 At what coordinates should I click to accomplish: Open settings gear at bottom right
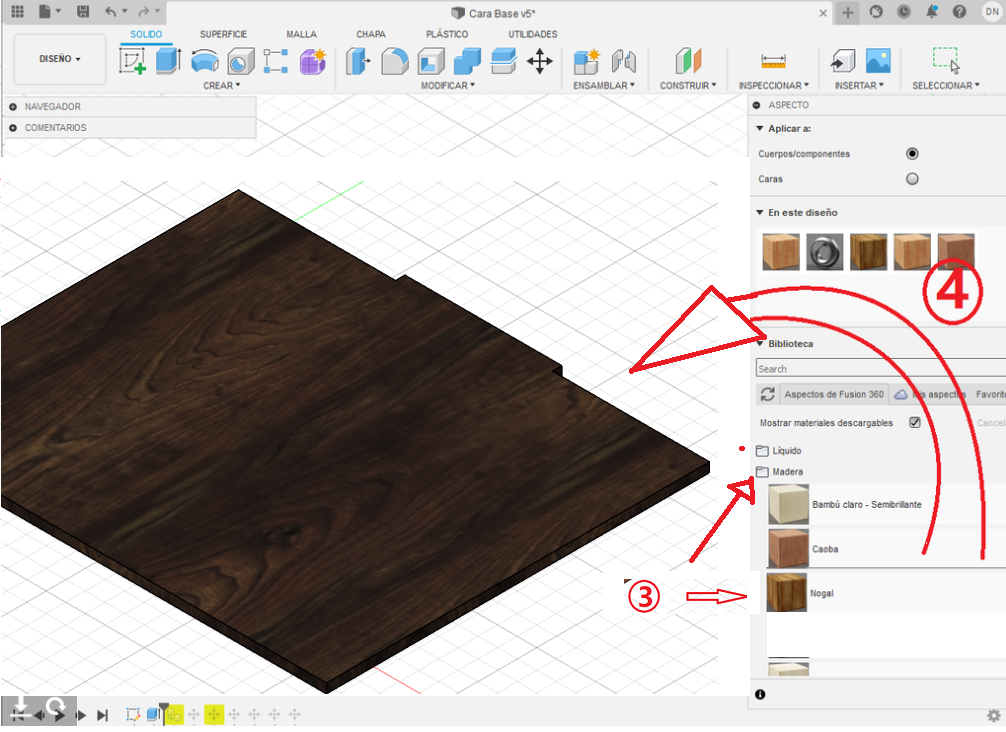tap(994, 715)
